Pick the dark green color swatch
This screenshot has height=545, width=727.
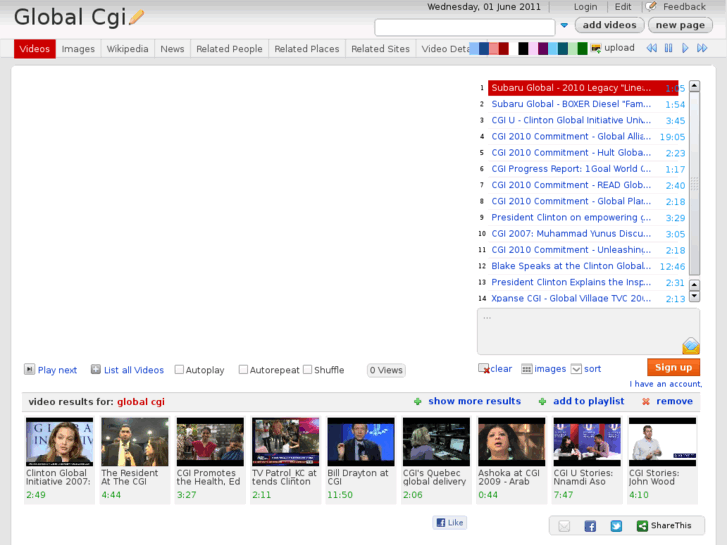pyautogui.click(x=582, y=48)
